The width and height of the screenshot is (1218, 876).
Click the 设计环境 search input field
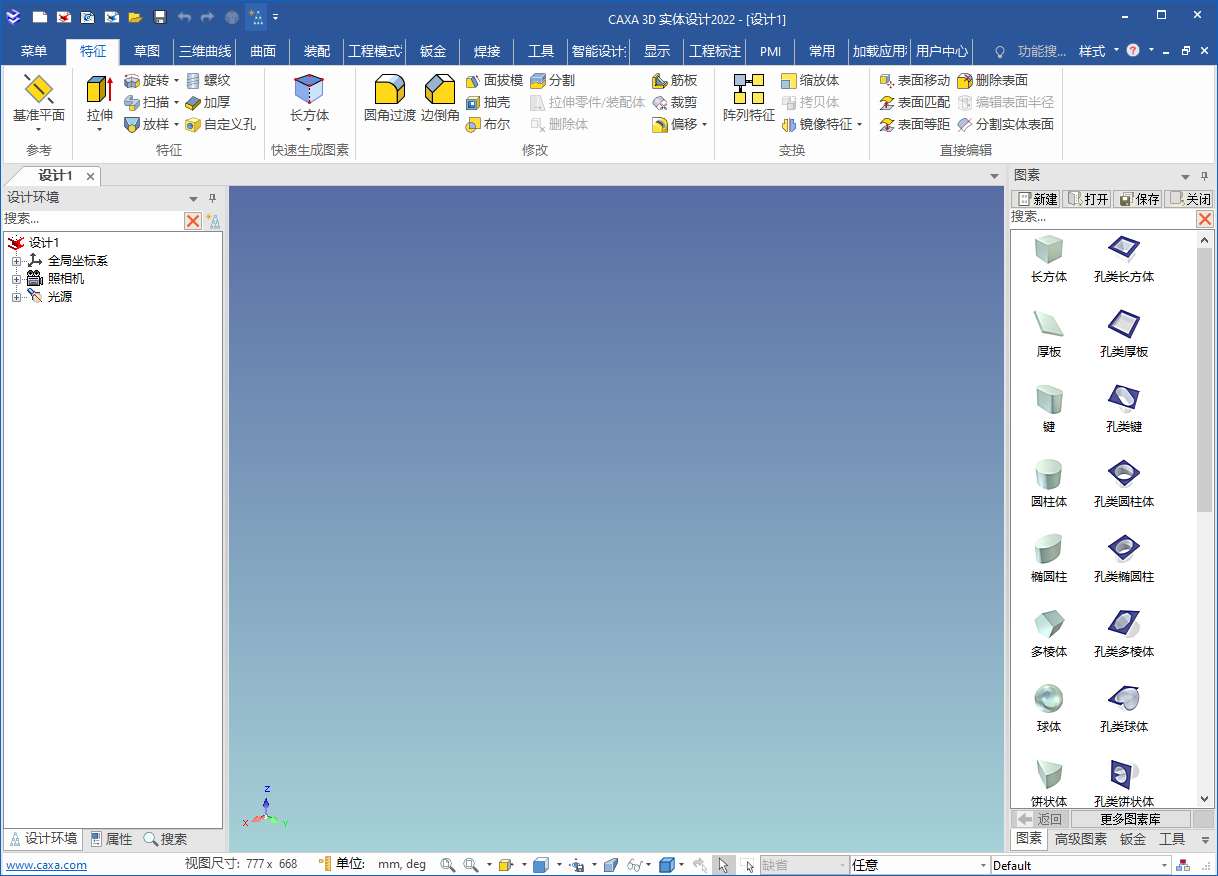(x=92, y=219)
